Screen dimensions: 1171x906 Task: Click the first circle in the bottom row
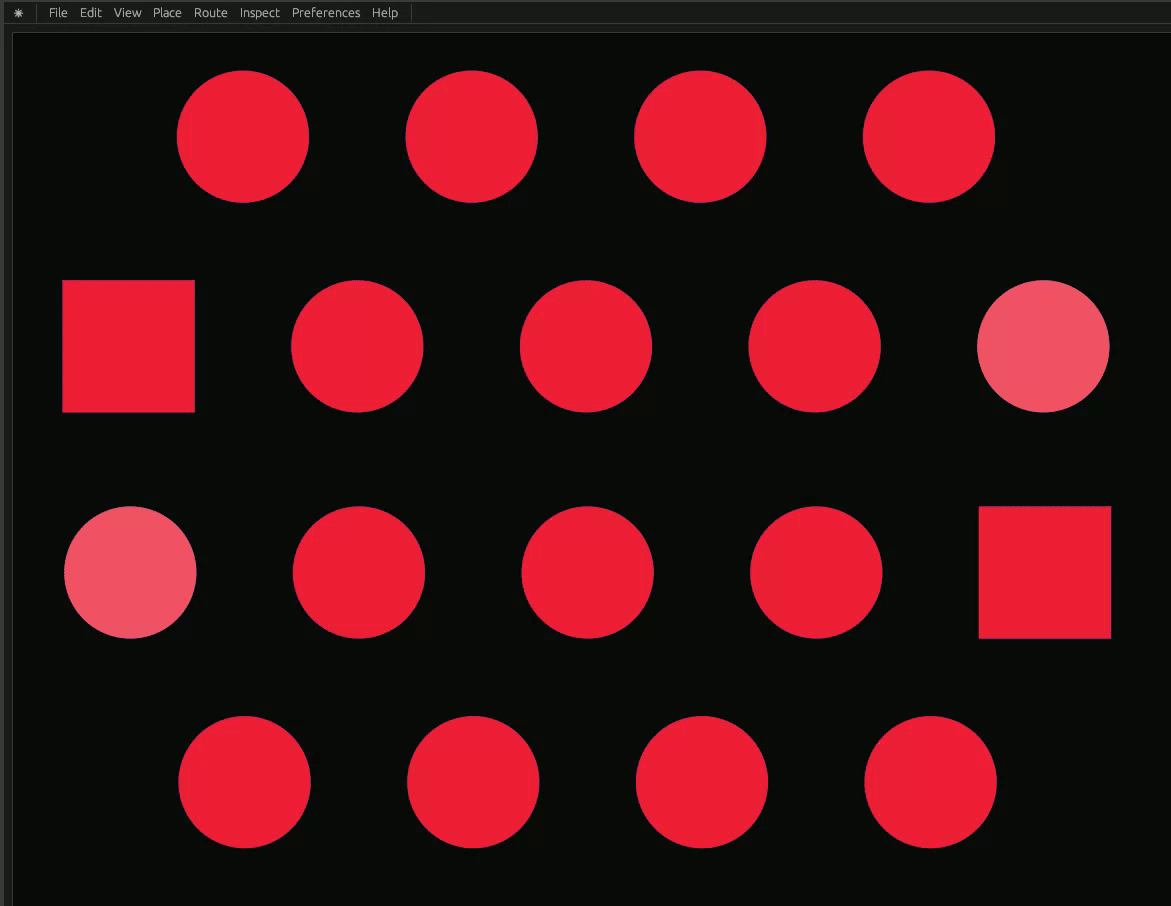coord(244,782)
